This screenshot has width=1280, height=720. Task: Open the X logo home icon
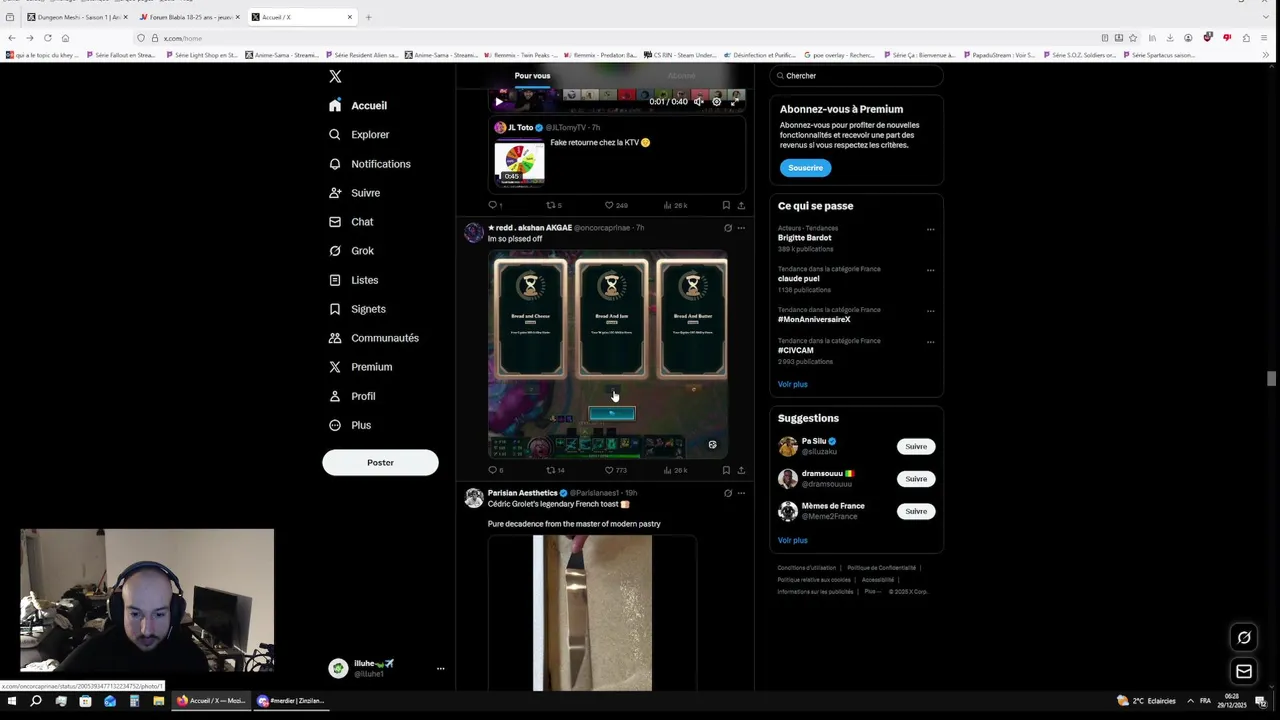(x=335, y=76)
